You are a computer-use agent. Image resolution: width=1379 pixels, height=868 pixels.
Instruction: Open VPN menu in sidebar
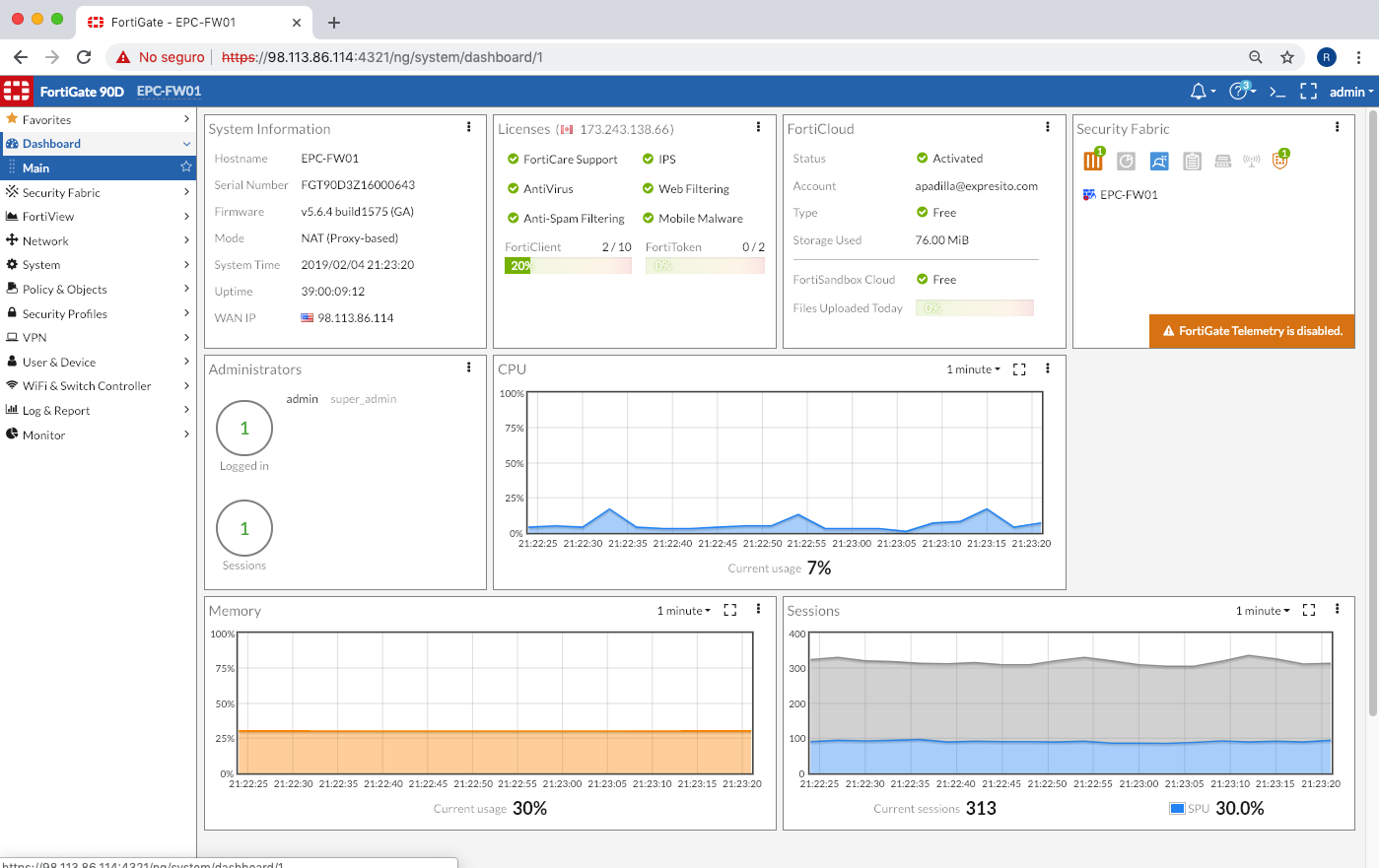98,337
